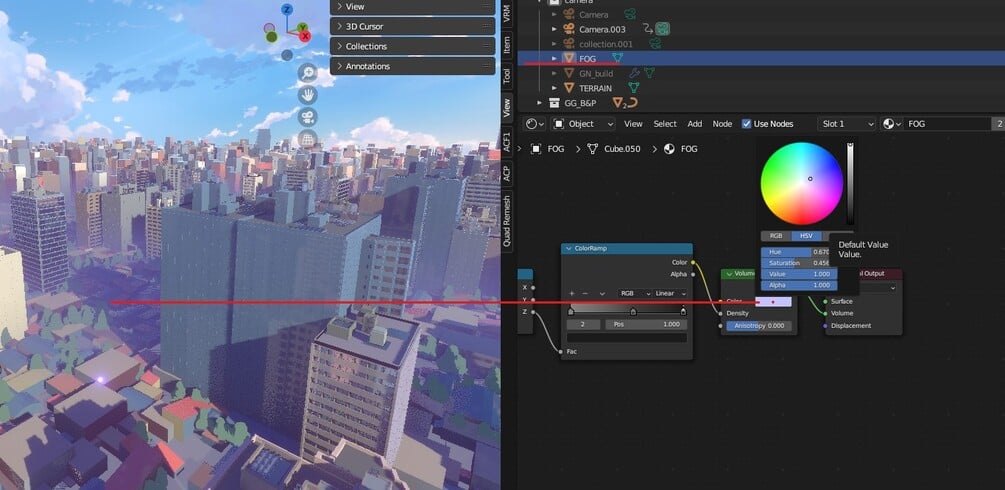Expand the Collections panel
Screen dimensions: 1005x490
412,46
